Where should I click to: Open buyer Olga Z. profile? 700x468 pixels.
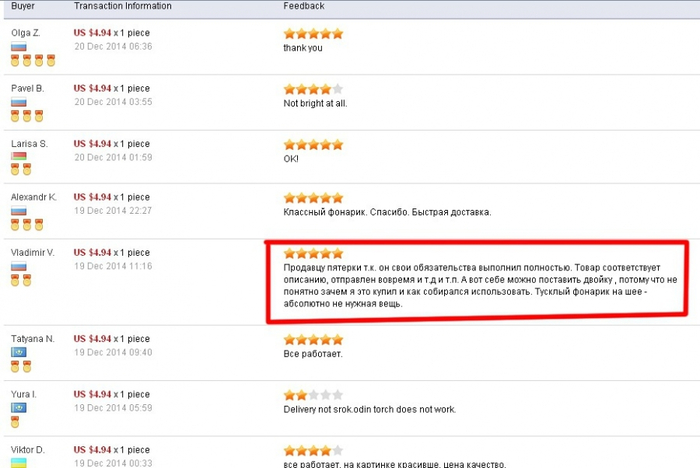point(25,33)
